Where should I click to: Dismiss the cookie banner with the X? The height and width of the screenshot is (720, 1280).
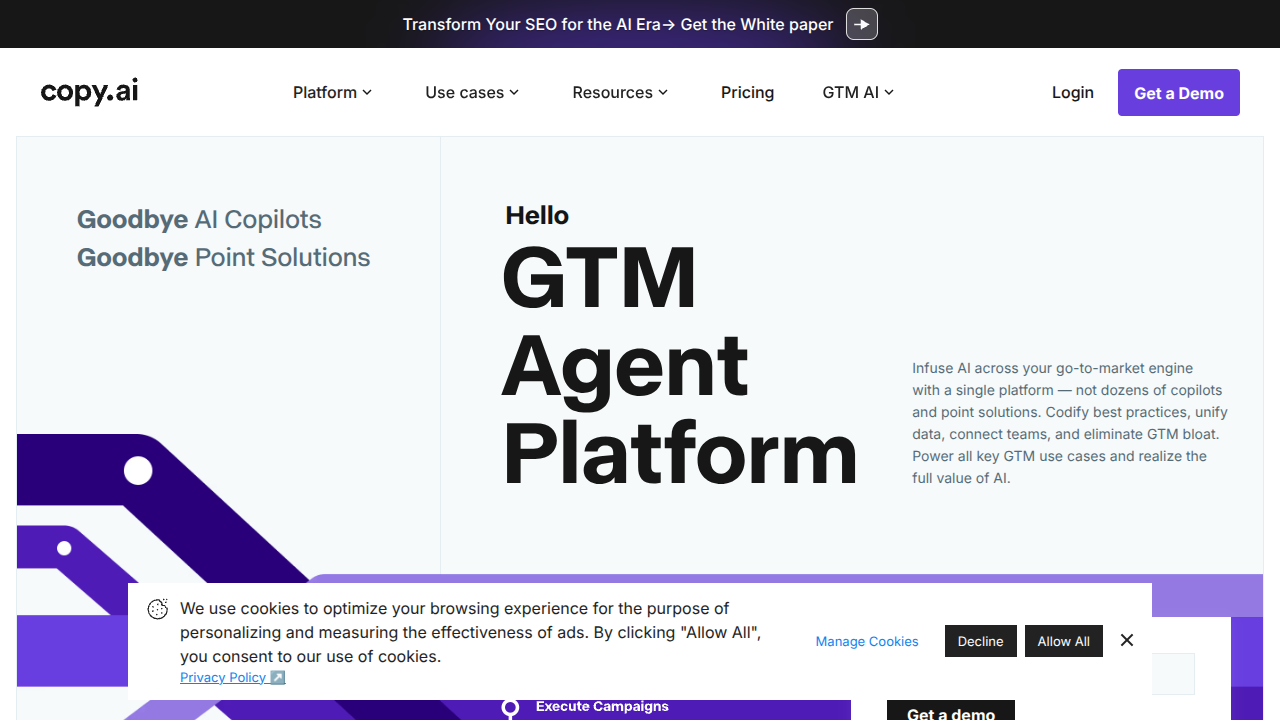click(1126, 640)
